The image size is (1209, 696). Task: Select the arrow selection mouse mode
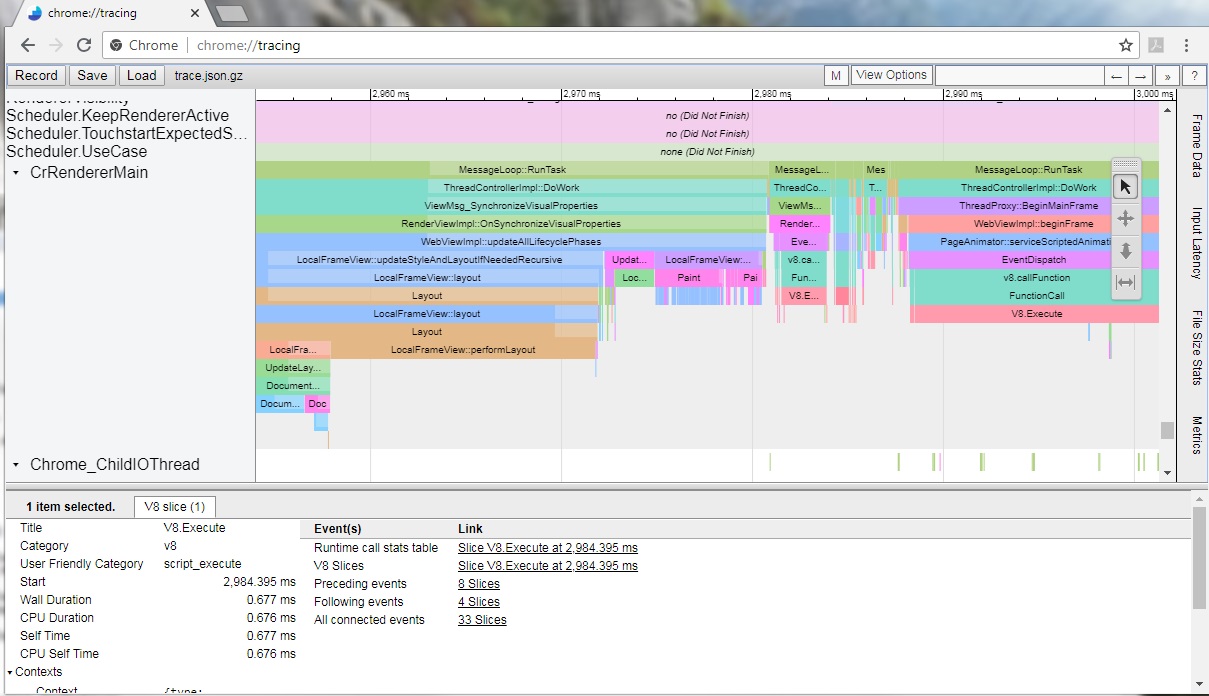point(1126,187)
